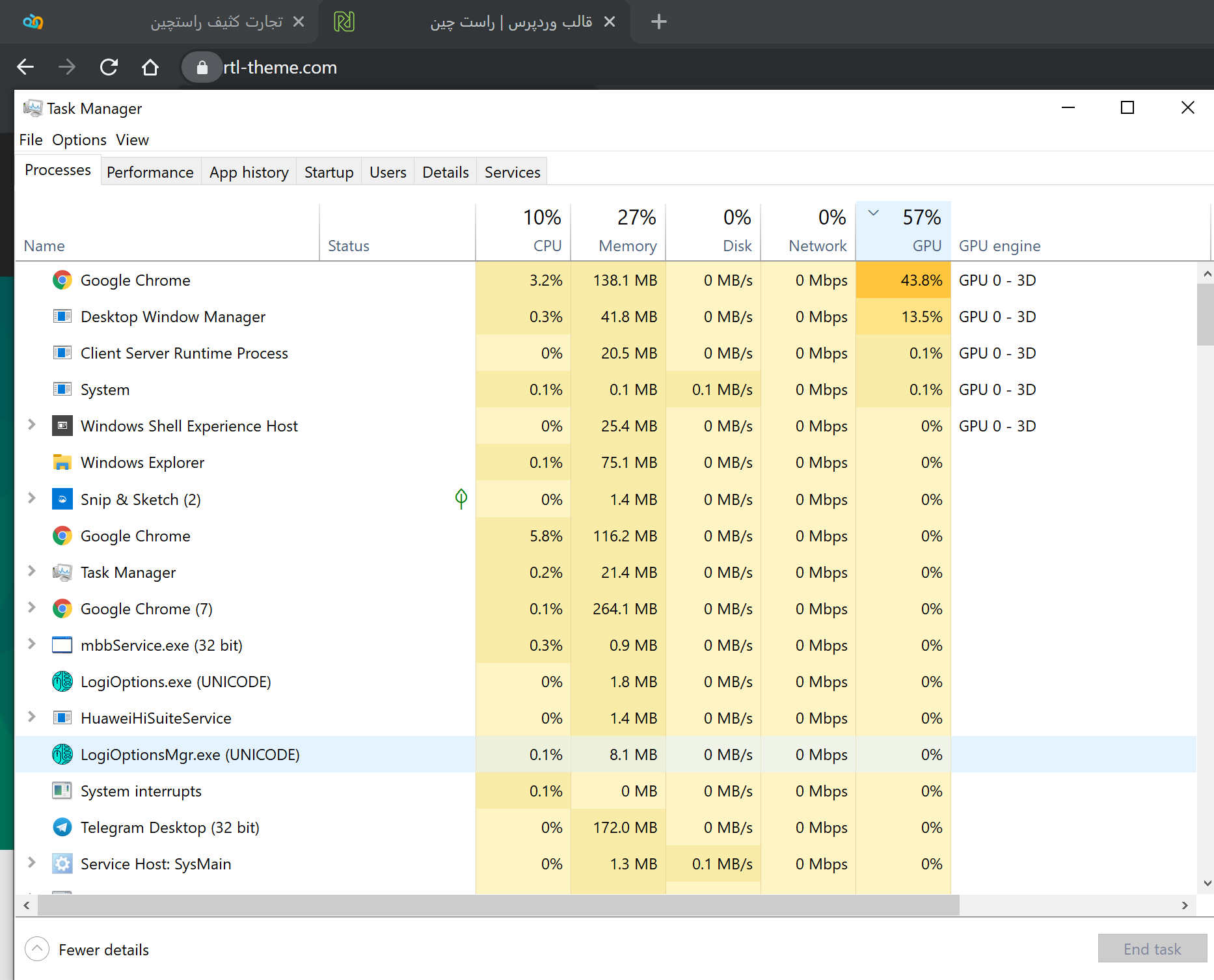
Task: Expand the Google Chrome (7) process group
Action: click(31, 608)
